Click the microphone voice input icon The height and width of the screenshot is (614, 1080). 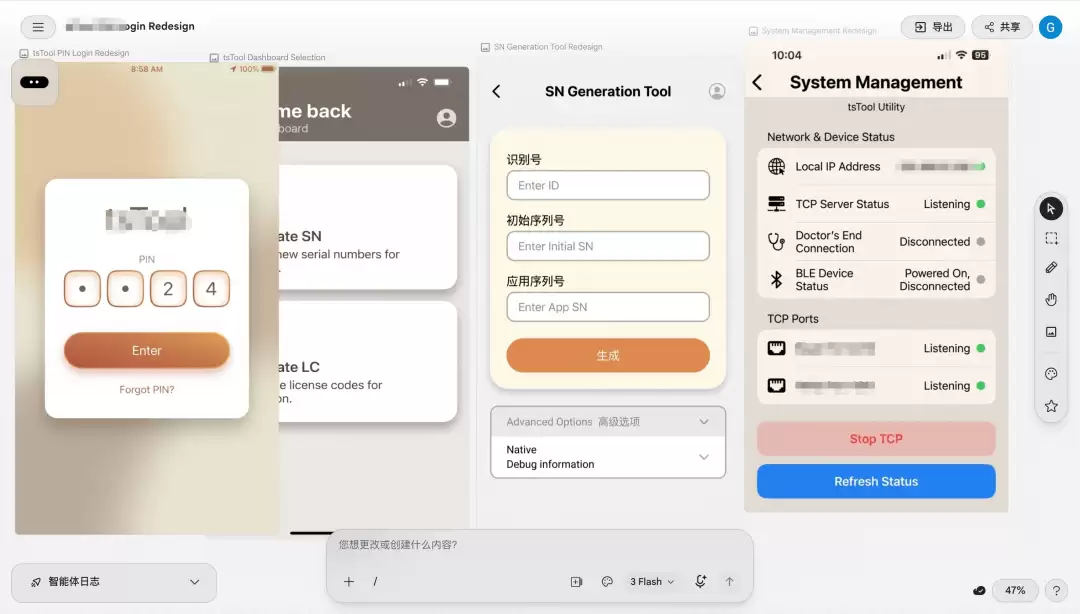[x=700, y=582]
